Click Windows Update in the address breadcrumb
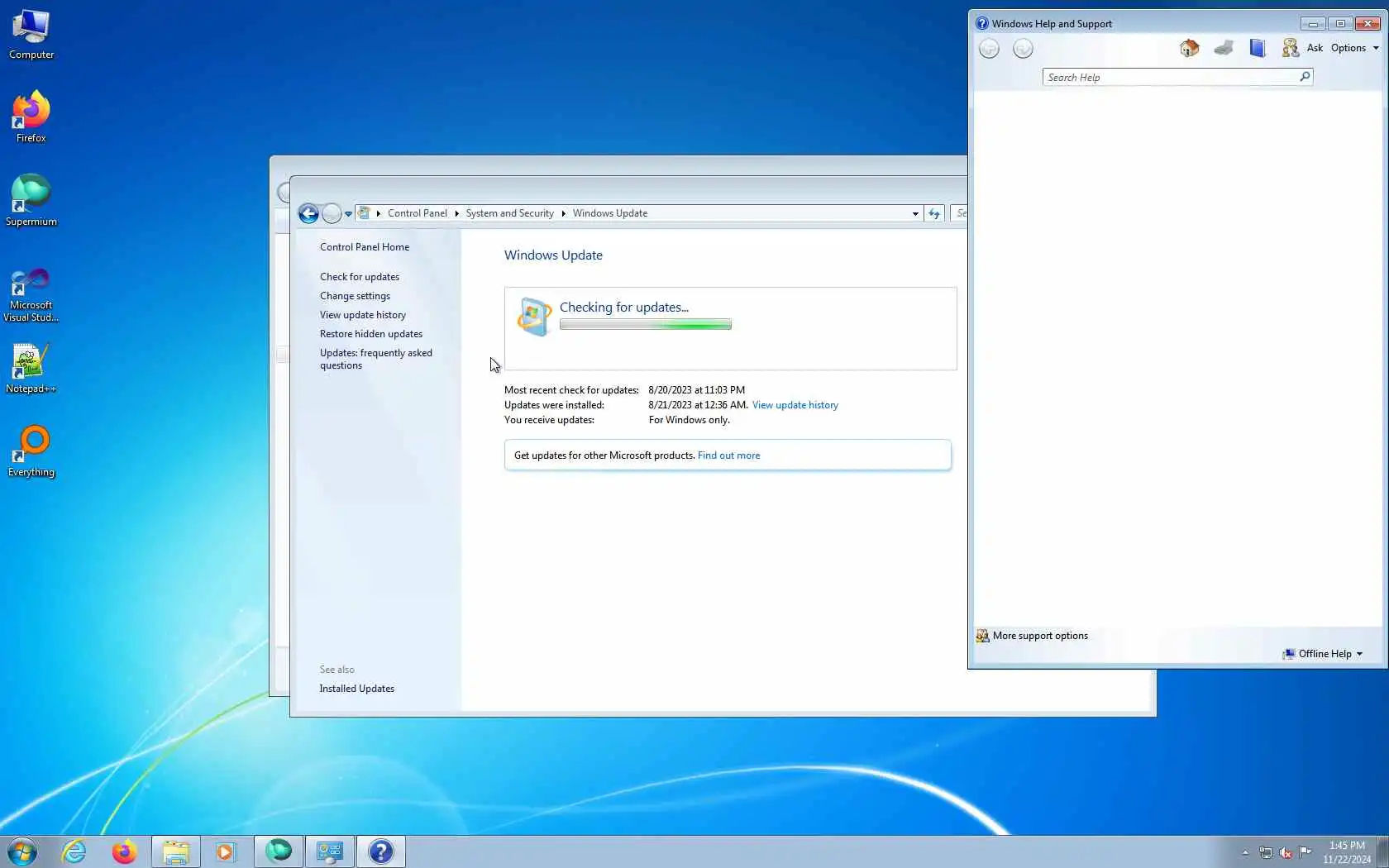This screenshot has width=1389, height=868. pos(610,213)
